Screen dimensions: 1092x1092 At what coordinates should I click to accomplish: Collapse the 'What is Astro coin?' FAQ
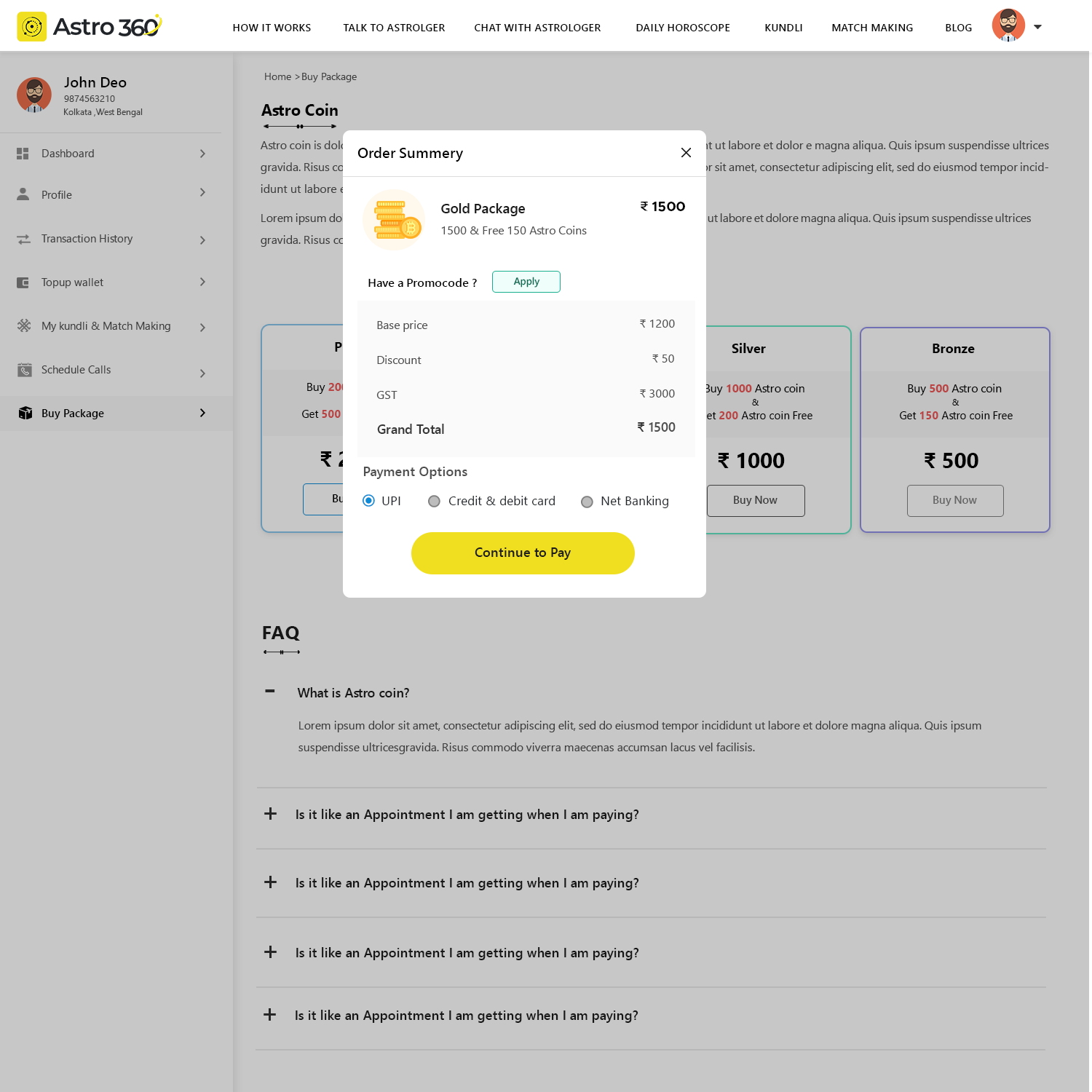click(270, 691)
